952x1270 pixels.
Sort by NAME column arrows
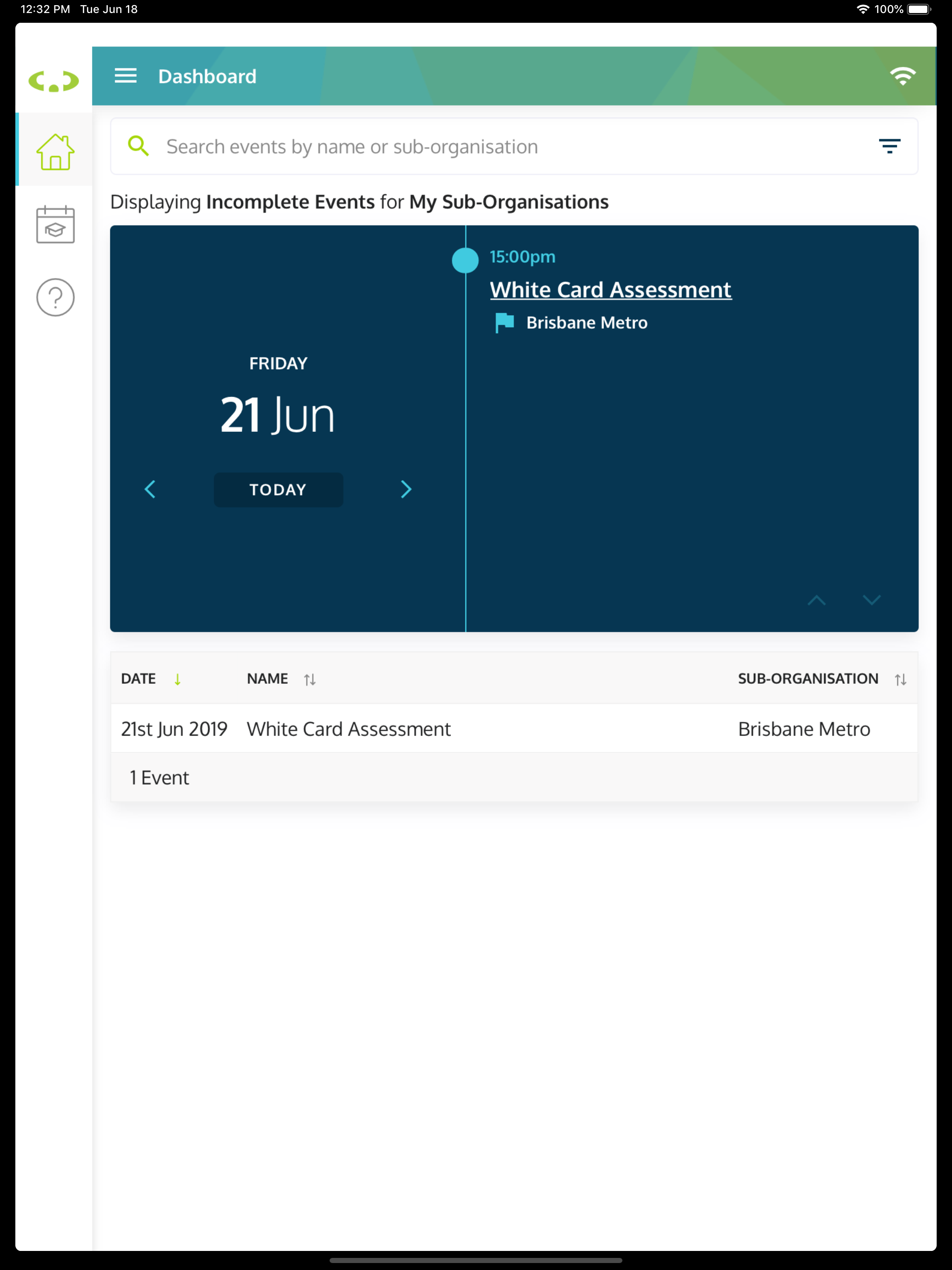(310, 679)
